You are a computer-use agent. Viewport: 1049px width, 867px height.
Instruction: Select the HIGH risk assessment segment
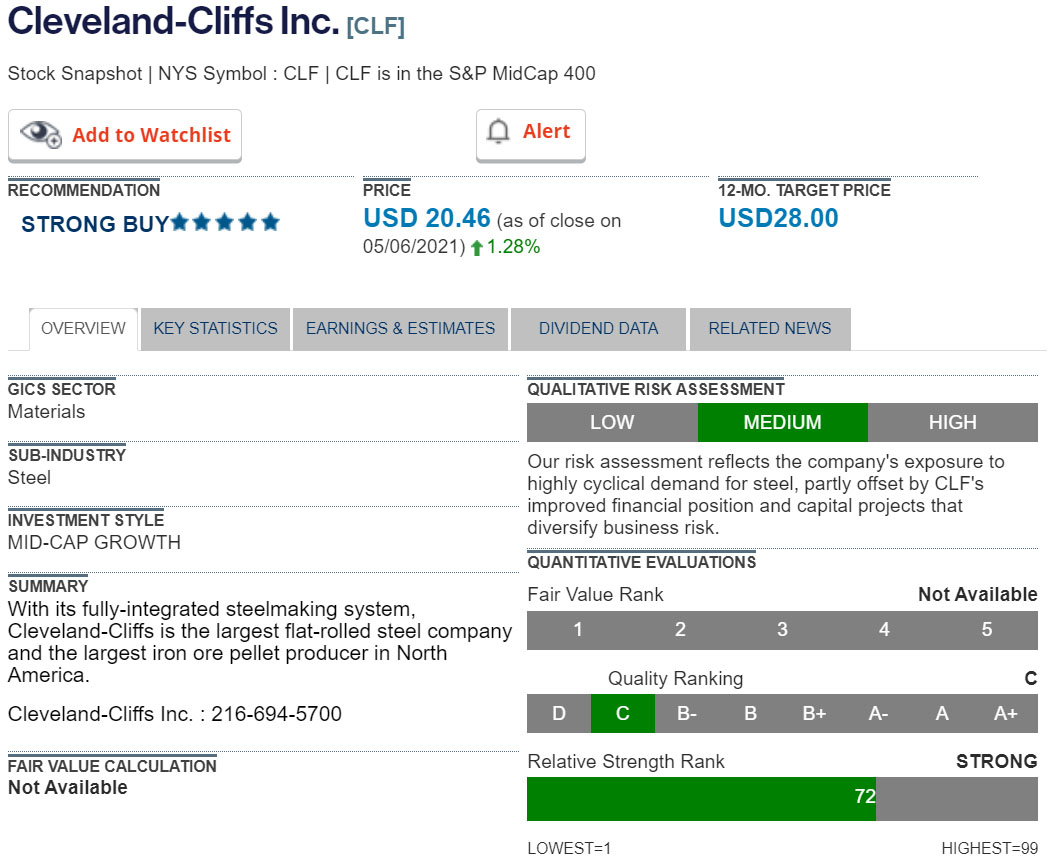coord(952,422)
